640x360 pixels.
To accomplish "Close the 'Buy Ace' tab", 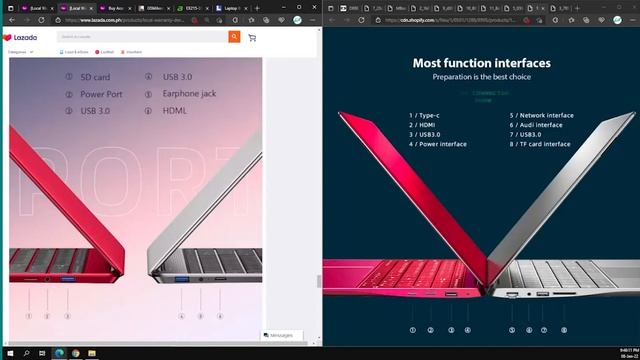I will [130, 8].
